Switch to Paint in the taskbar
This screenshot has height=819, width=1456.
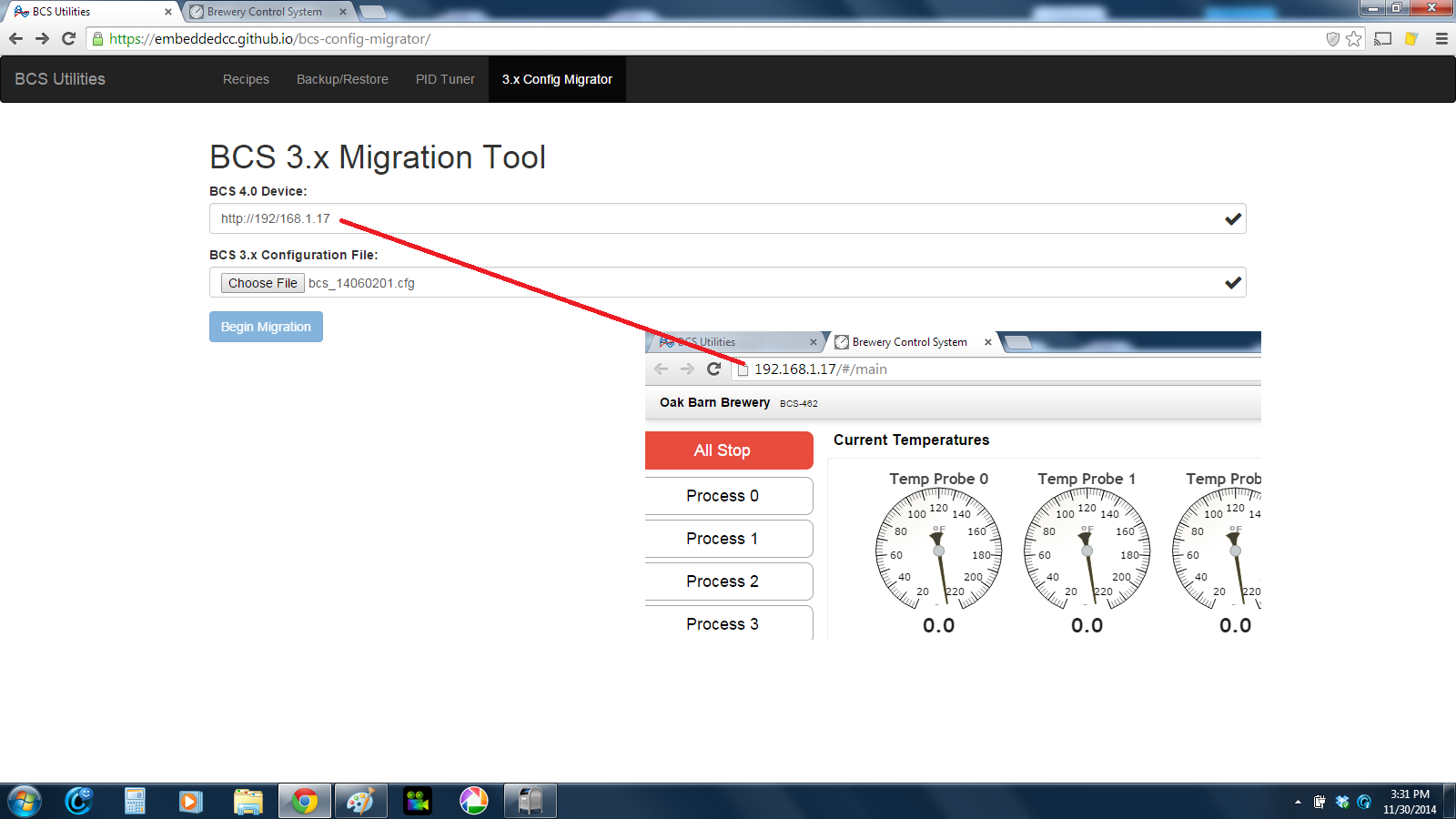point(360,802)
